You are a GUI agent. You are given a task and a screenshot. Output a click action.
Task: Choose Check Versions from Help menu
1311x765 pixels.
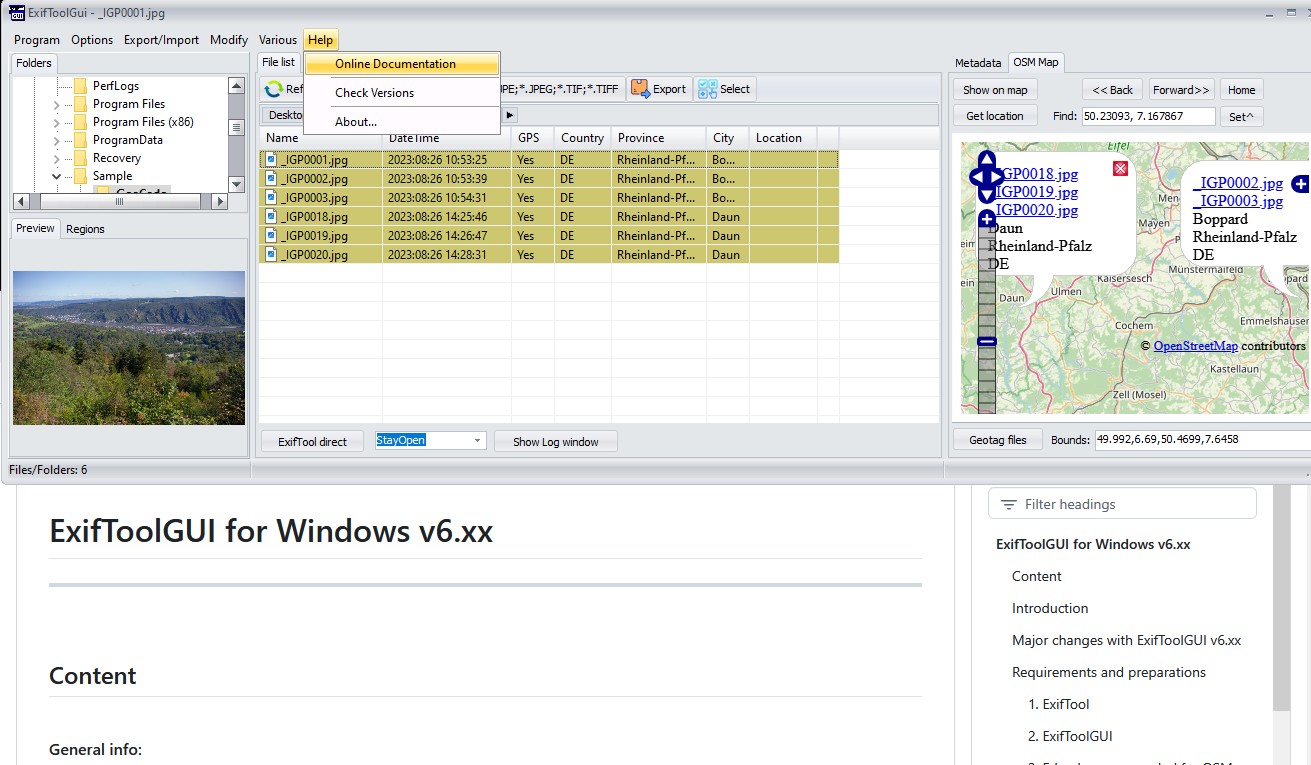point(402,93)
